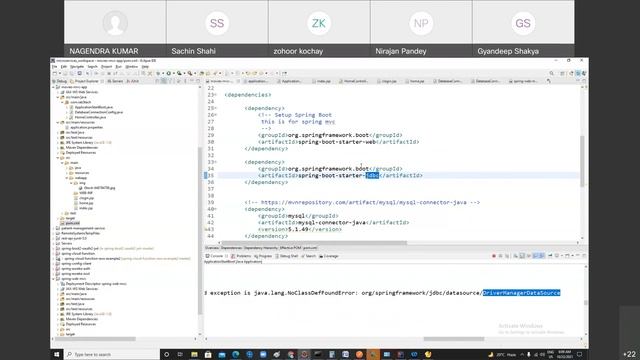The height and width of the screenshot is (360, 640).
Task: Open the Windows Start menu
Action: pyautogui.click(x=57, y=354)
